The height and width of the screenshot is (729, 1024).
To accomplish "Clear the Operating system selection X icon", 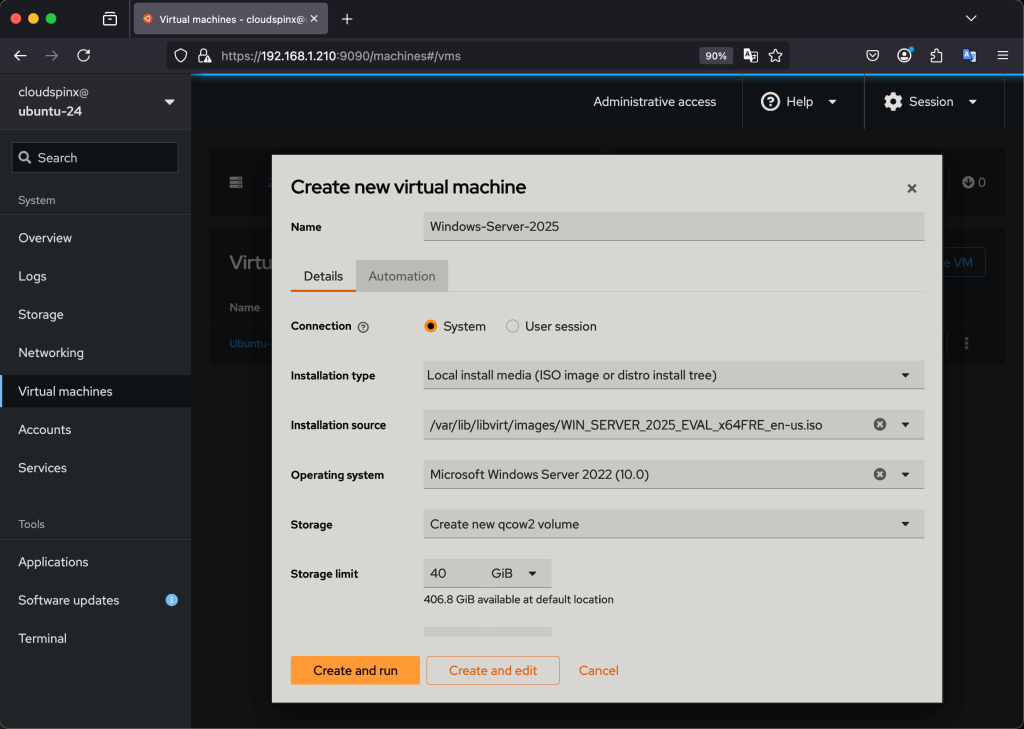I will coord(880,475).
